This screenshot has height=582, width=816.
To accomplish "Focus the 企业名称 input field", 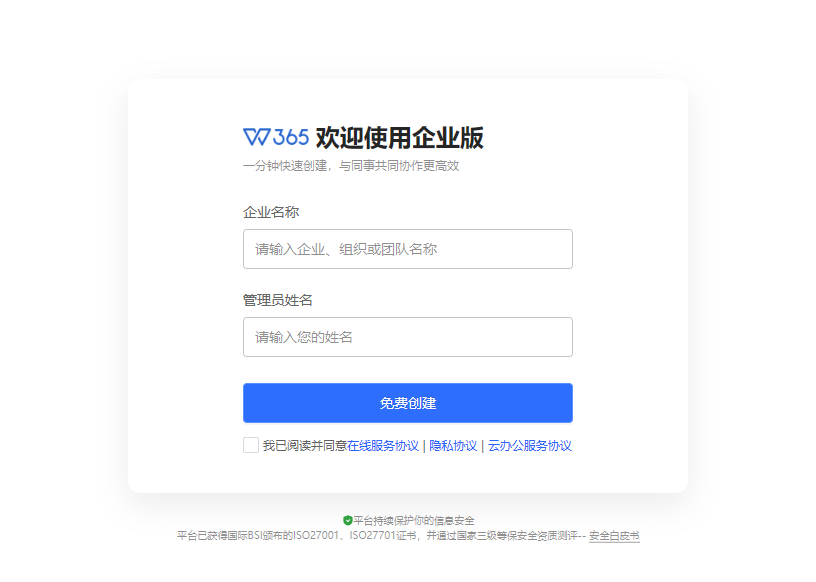I will (407, 249).
